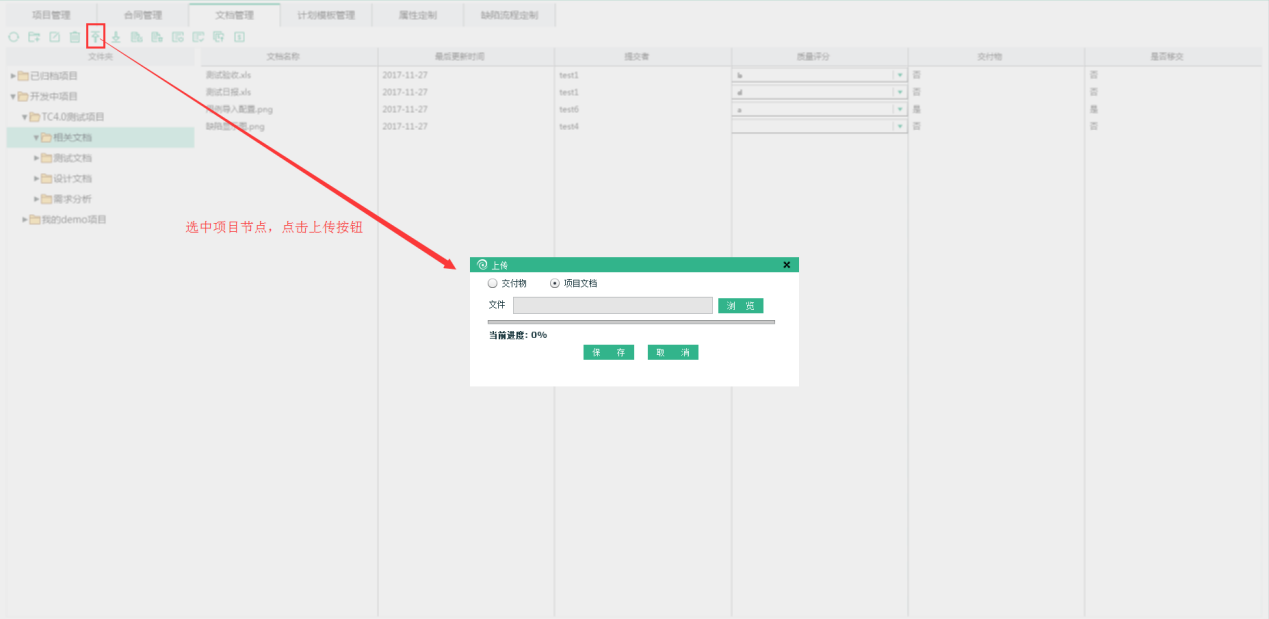Select the 交付物 radio button
Image resolution: width=1269 pixels, height=619 pixels.
(492, 283)
